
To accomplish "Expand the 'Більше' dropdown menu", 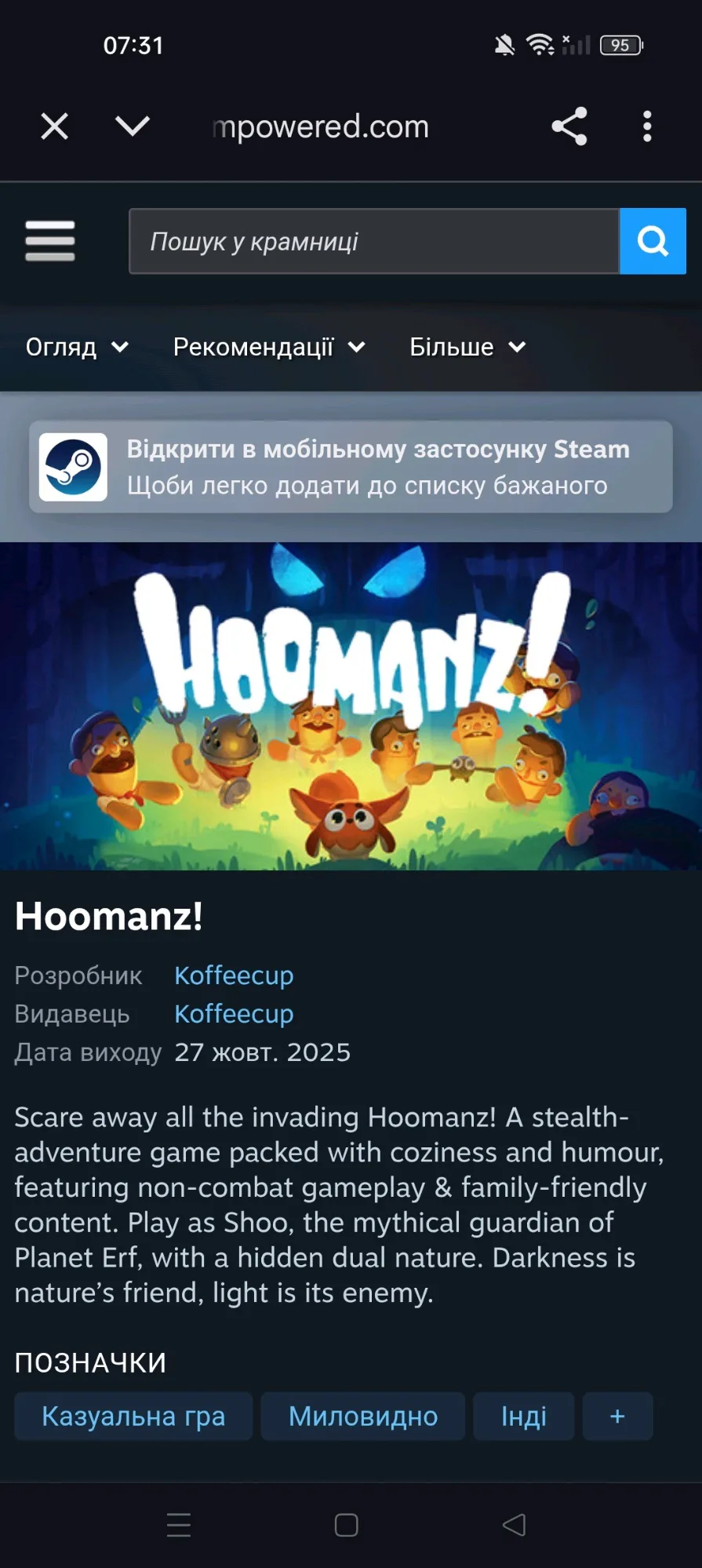I will [x=467, y=347].
